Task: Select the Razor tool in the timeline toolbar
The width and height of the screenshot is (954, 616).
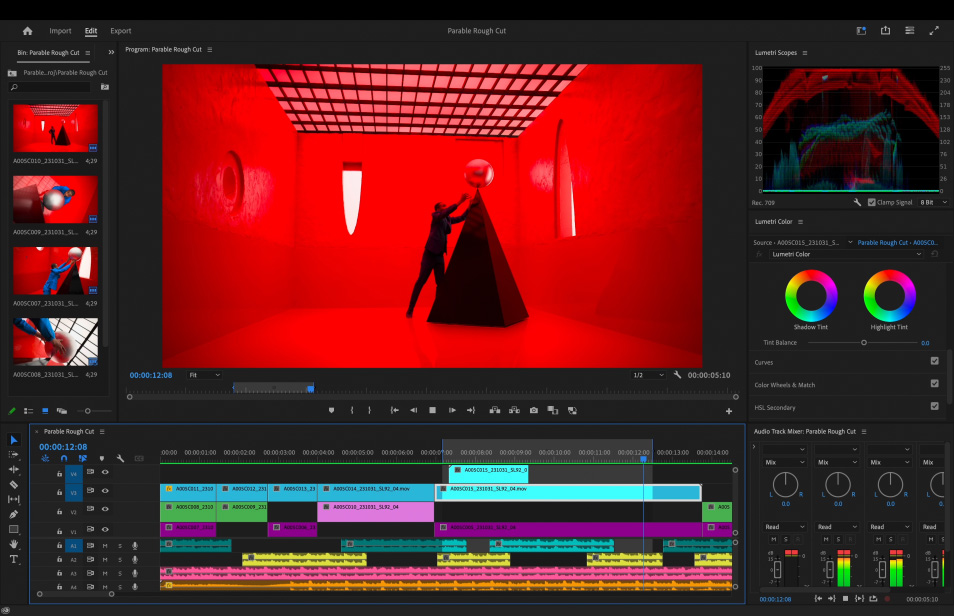Action: [14, 484]
